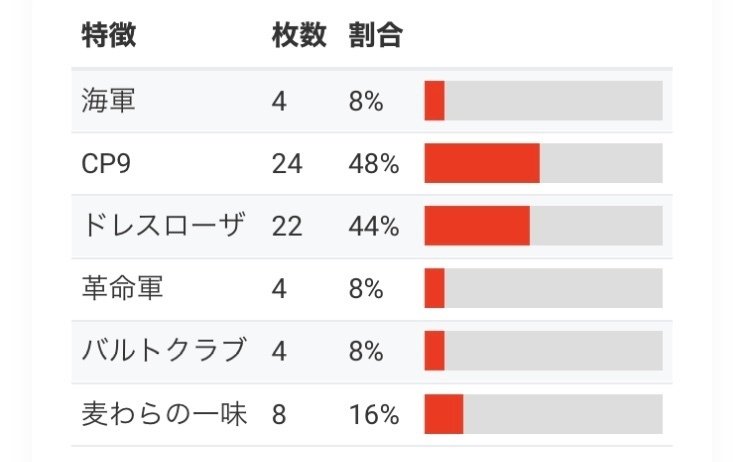Select the 海軍 row label

pyautogui.click(x=109, y=101)
